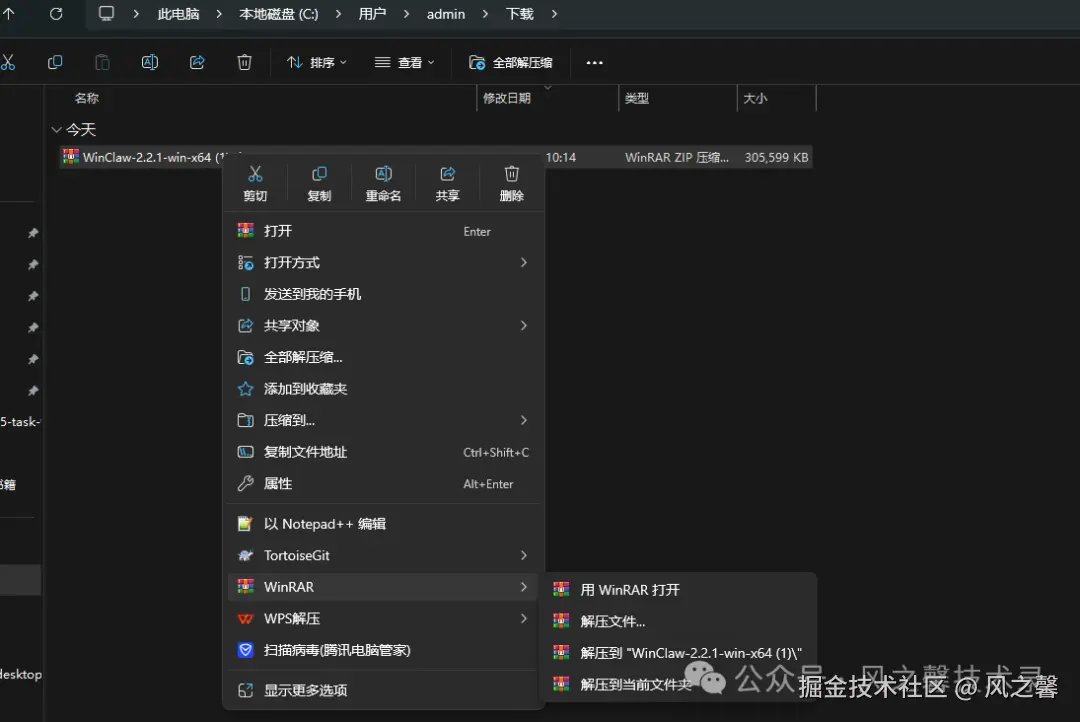Select 添加到收藏夹
The height and width of the screenshot is (722, 1080).
[383, 389]
